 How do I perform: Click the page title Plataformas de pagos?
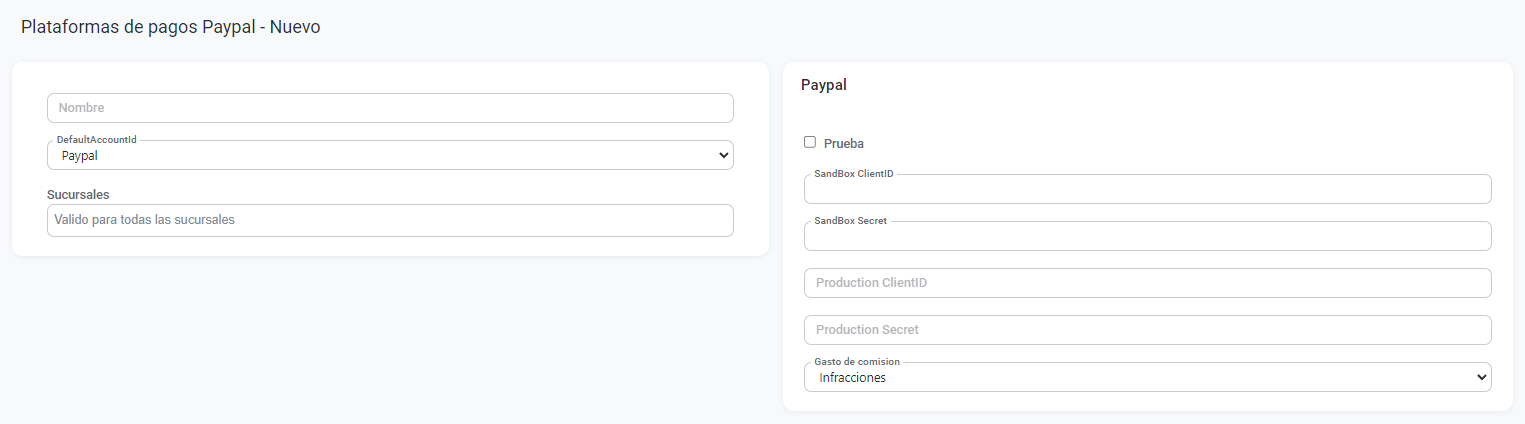click(x=170, y=27)
